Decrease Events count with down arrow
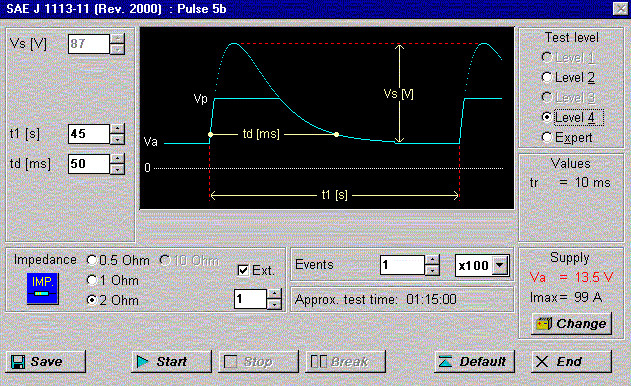 pyautogui.click(x=432, y=270)
